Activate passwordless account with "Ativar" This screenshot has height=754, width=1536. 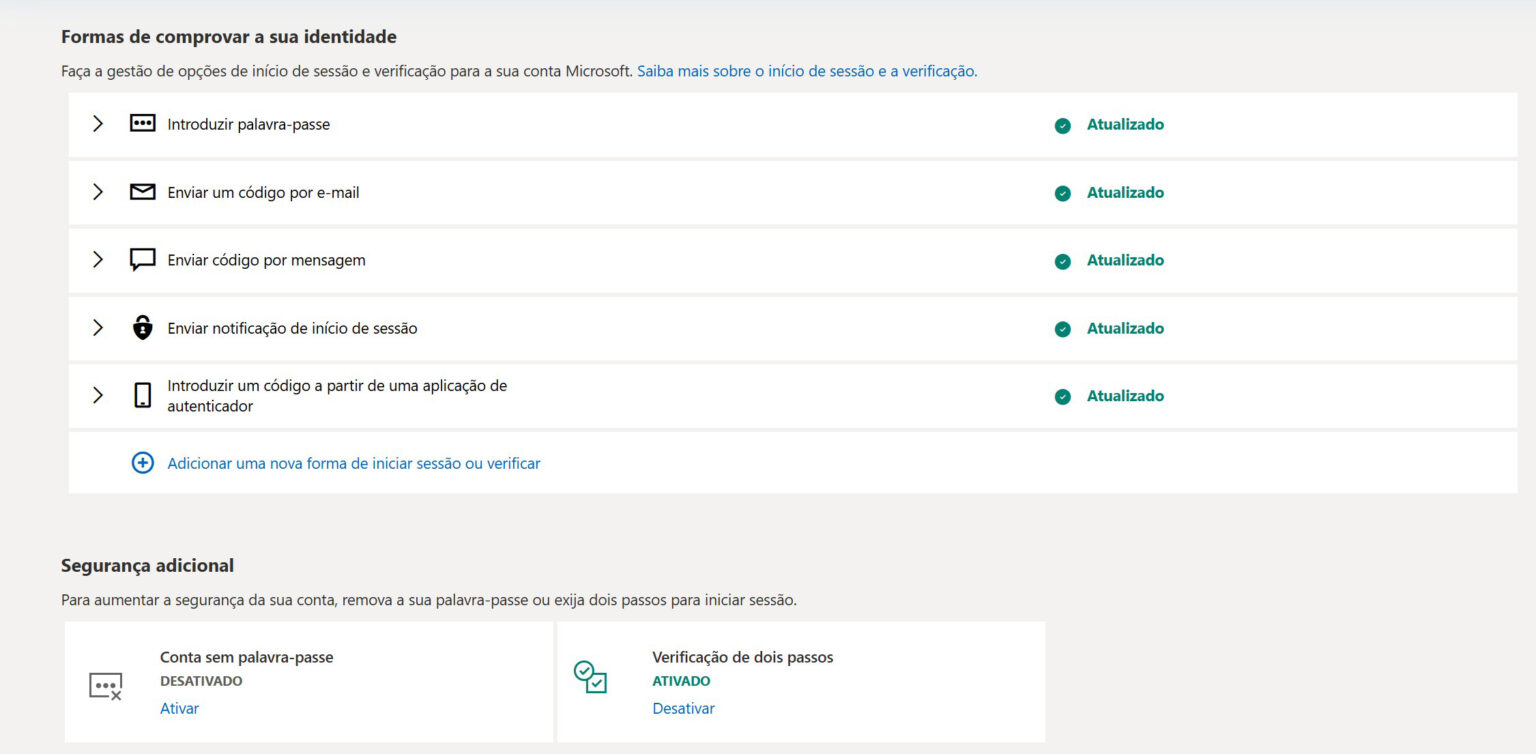[179, 708]
